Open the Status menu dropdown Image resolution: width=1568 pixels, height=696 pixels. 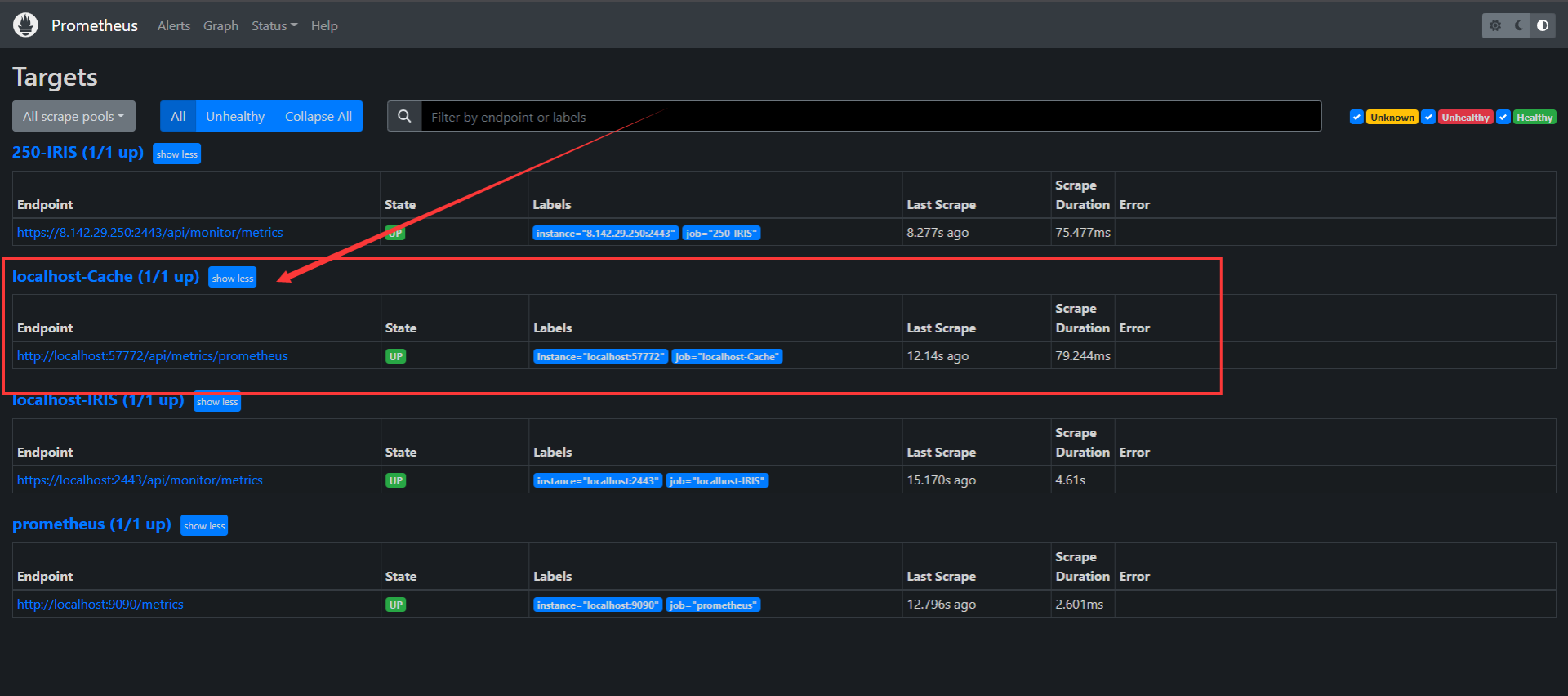point(274,25)
